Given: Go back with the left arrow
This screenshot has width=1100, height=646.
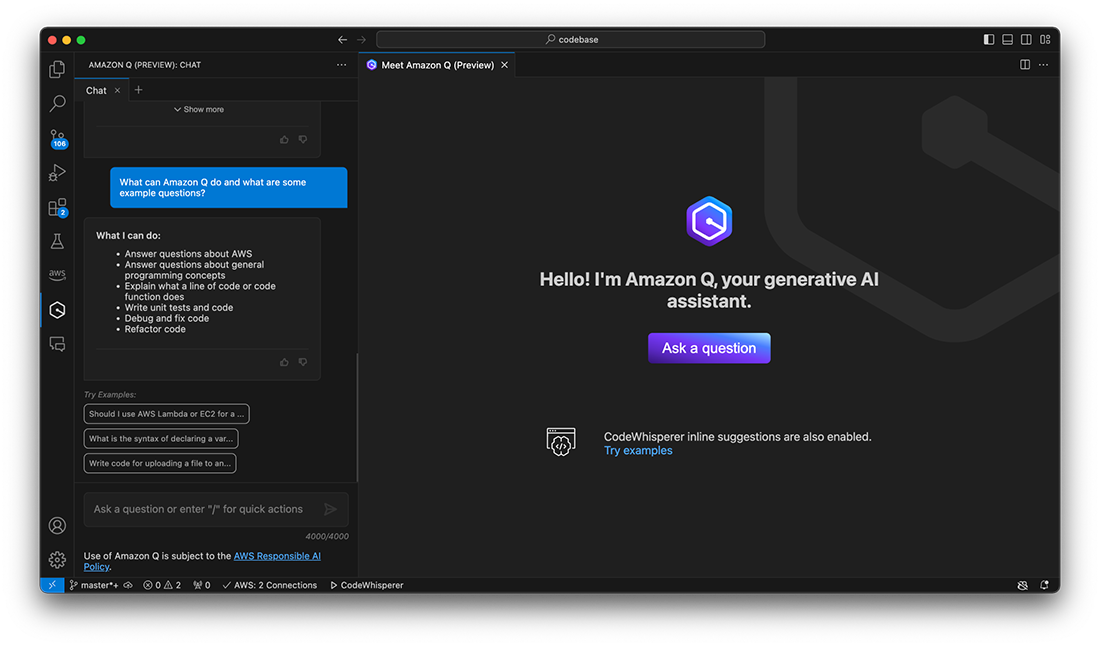Looking at the screenshot, I should click(x=342, y=40).
